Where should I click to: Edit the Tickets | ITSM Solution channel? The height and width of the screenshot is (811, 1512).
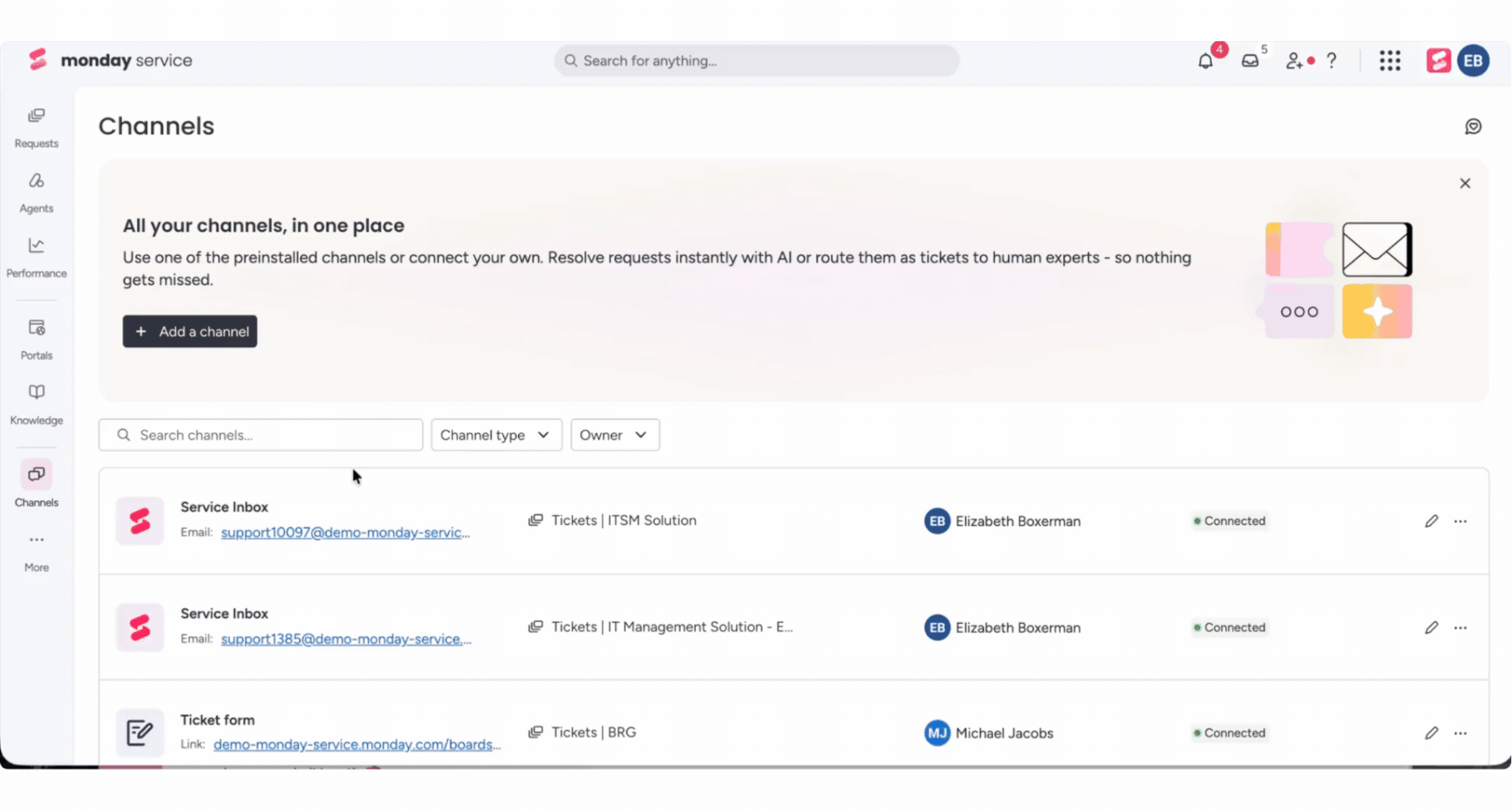pos(1432,521)
